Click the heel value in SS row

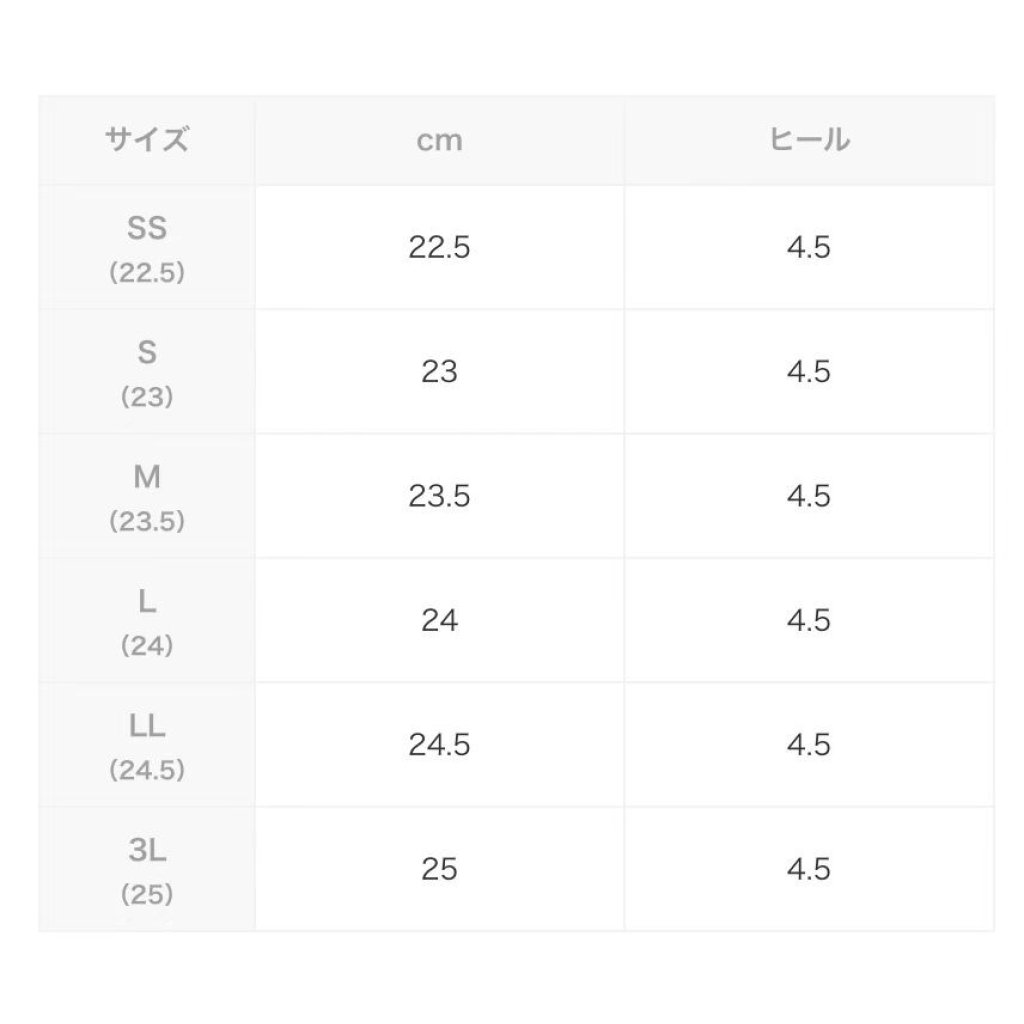[808, 248]
